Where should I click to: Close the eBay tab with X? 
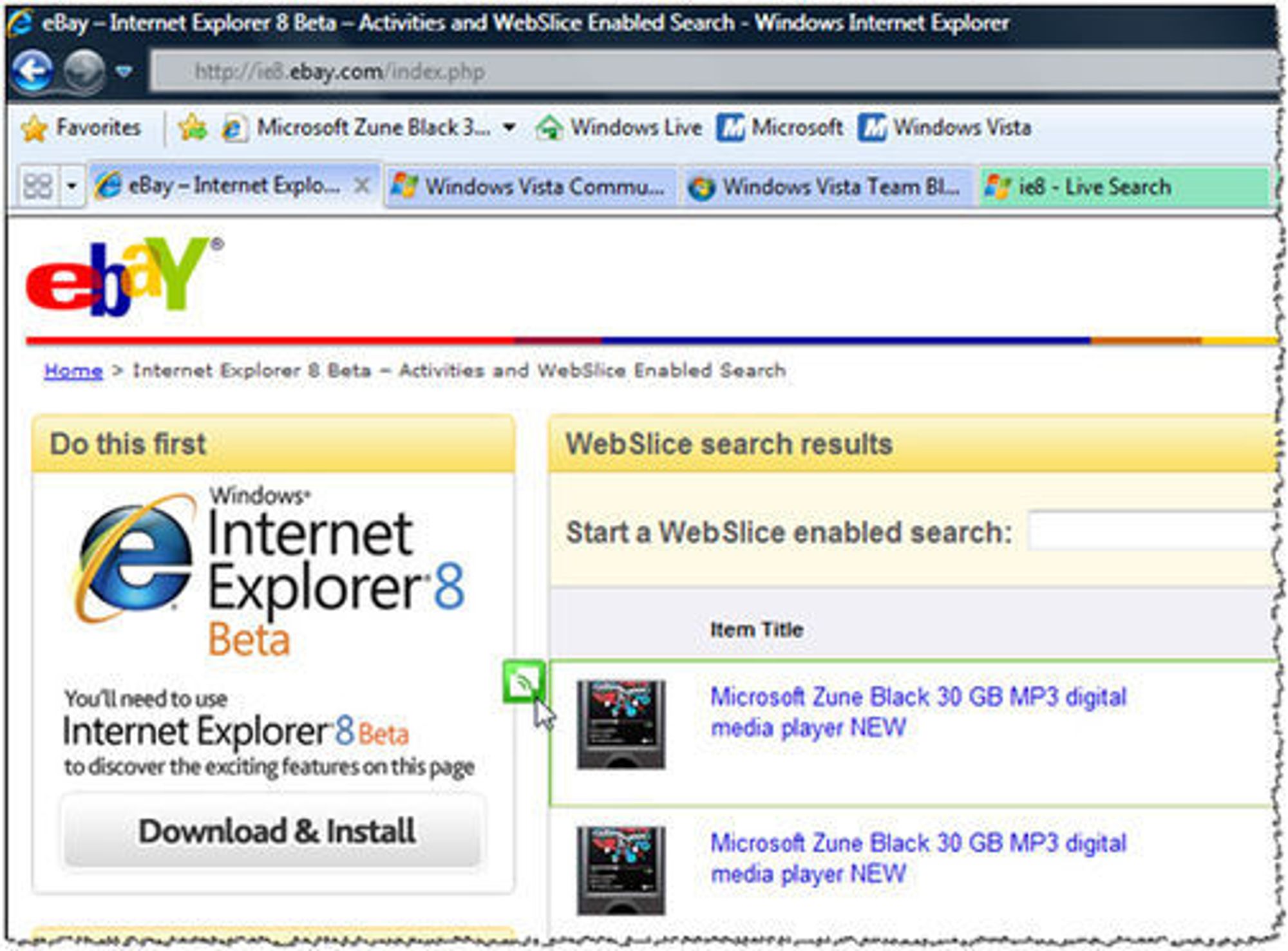(x=363, y=186)
